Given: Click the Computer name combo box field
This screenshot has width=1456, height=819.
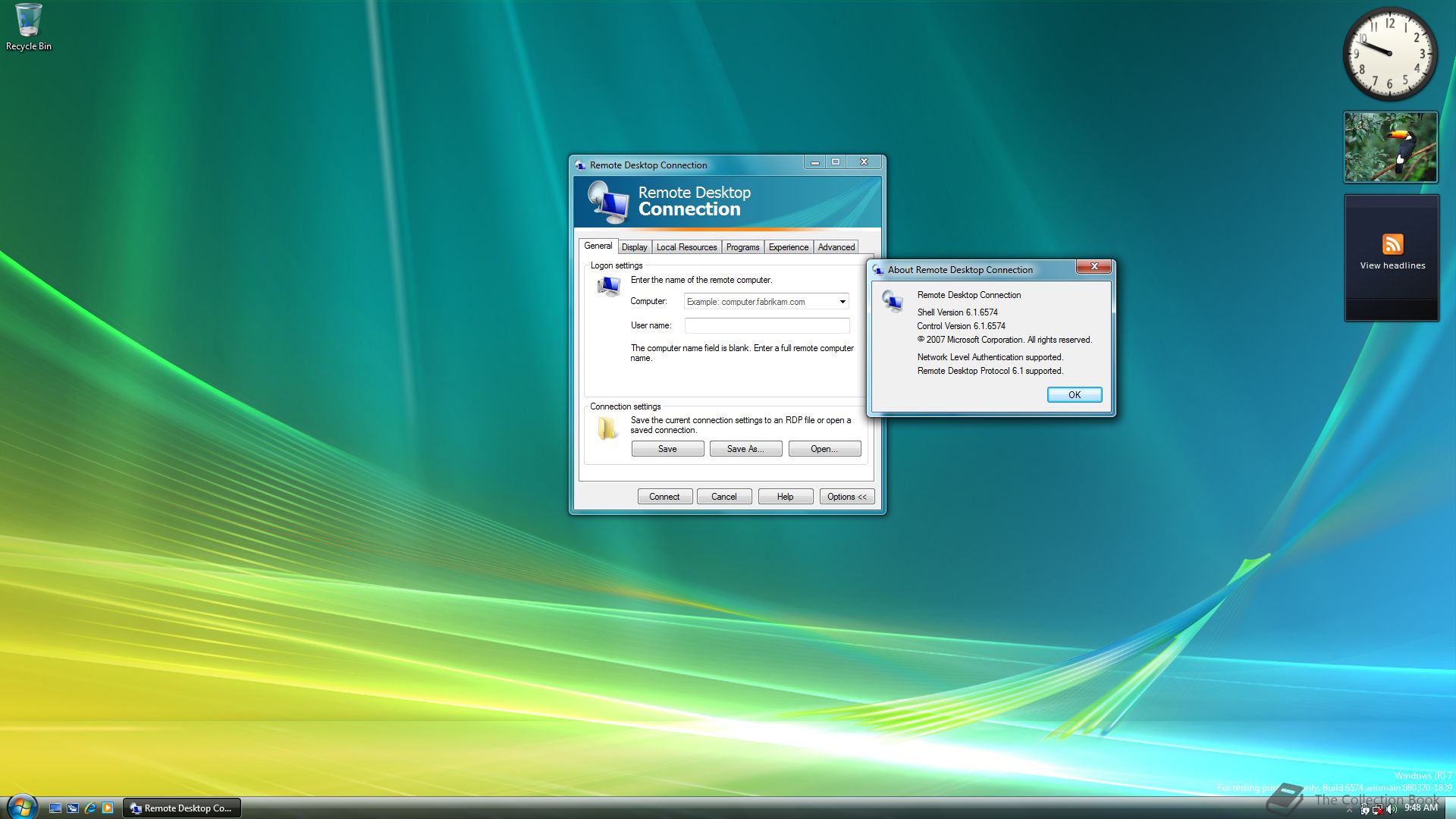Looking at the screenshot, I should [766, 302].
